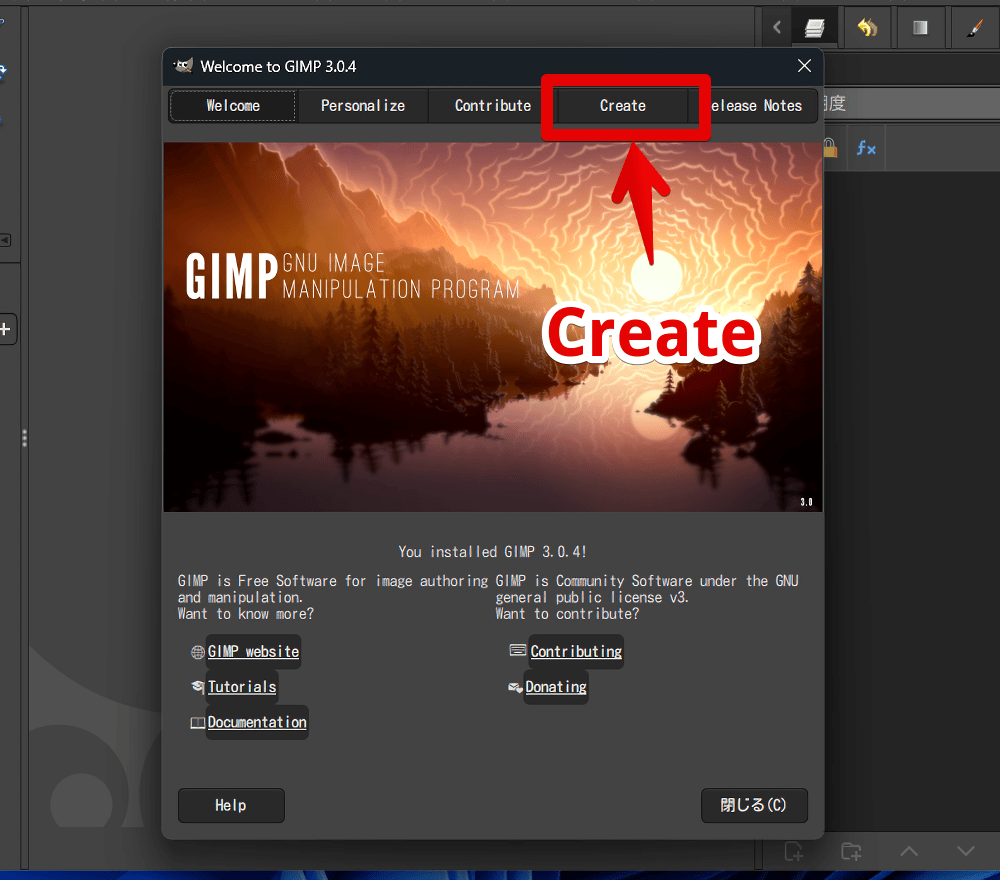Open the GIMP website link
Viewport: 1000px width, 880px height.
pos(253,652)
